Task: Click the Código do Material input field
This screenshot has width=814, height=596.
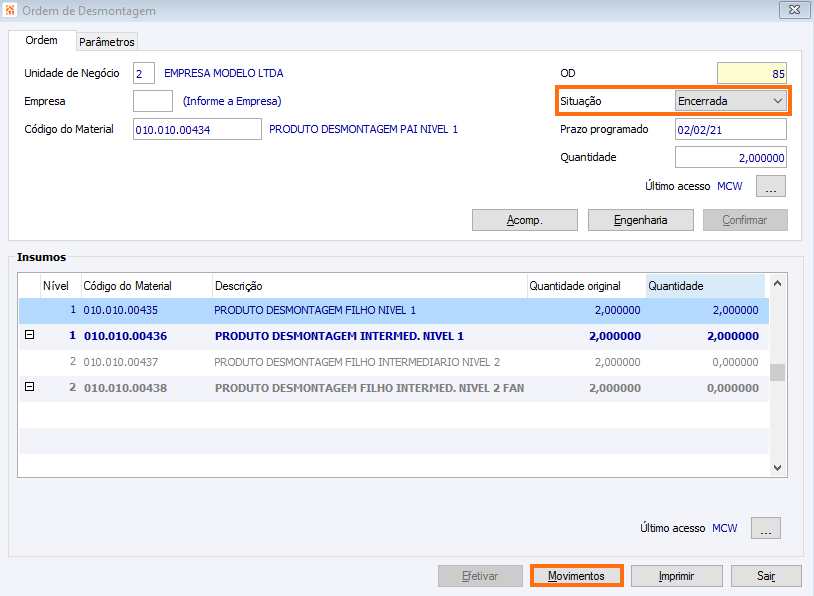Action: (197, 129)
